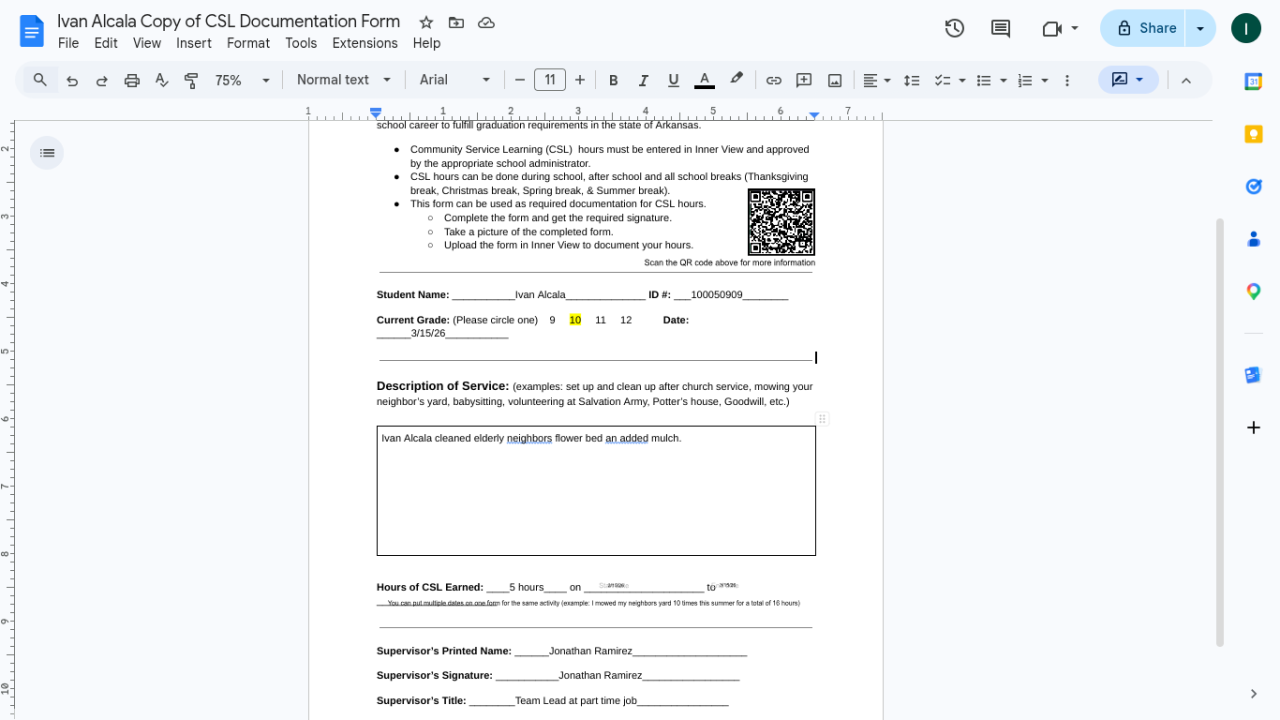Viewport: 1280px width, 720px height.
Task: Open the zoom level 75% dropdown
Action: 242,80
